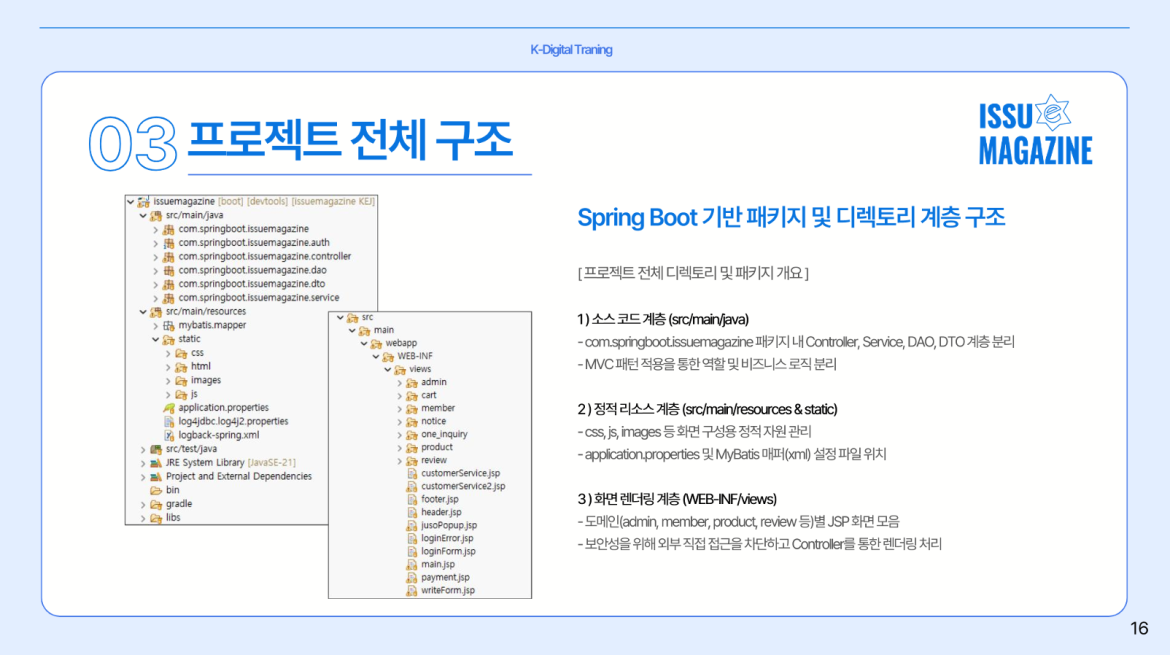This screenshot has width=1170, height=655.
Task: Click the logback-spring.xml file icon
Action: pos(169,436)
